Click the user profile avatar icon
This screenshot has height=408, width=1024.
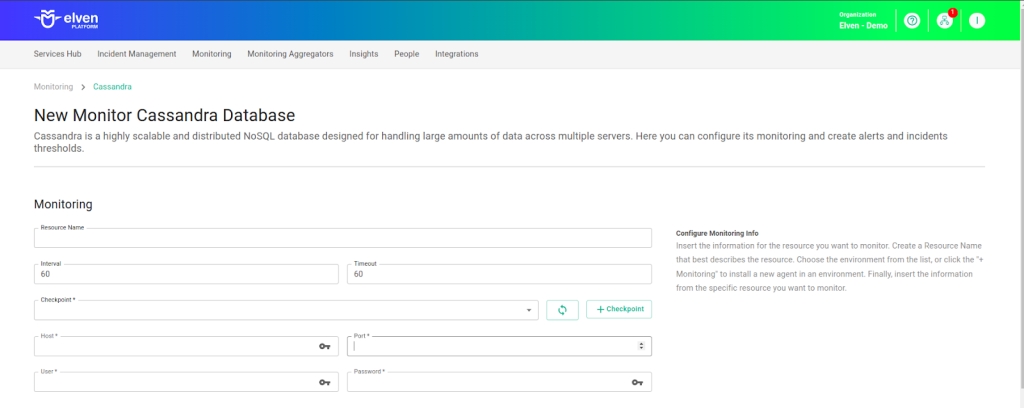[x=977, y=21]
